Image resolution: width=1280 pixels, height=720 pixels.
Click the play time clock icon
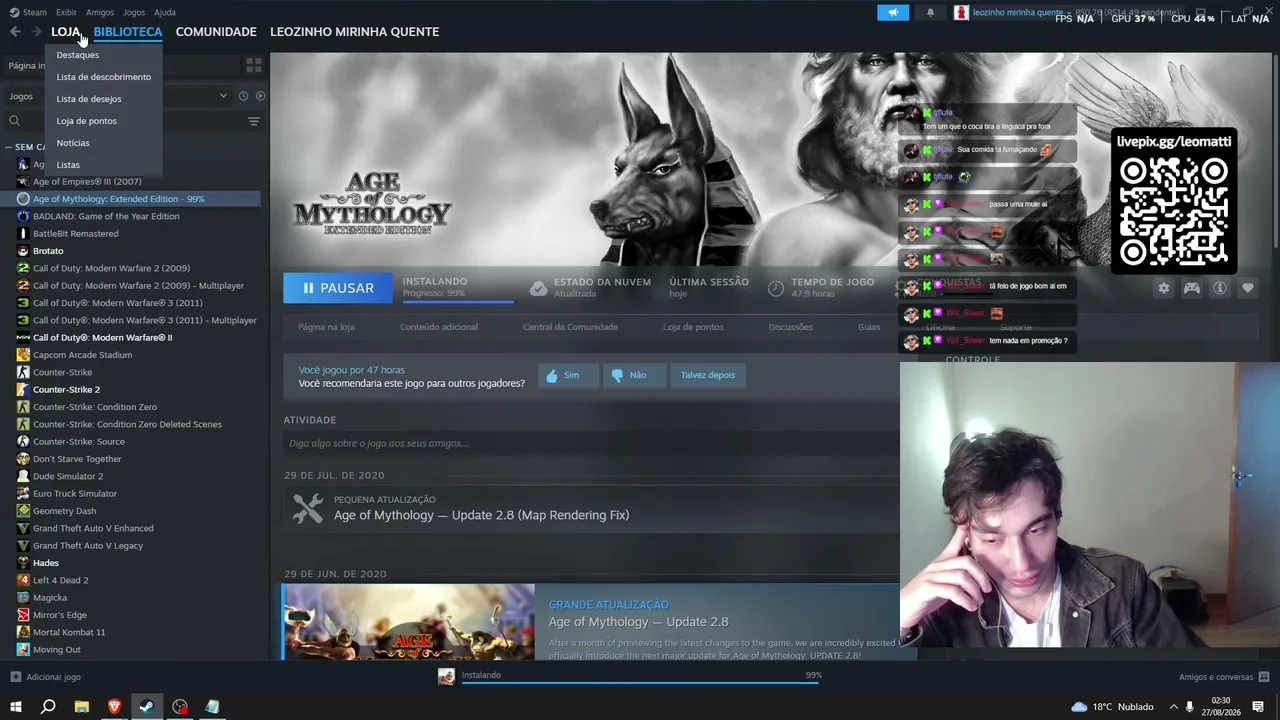point(776,288)
